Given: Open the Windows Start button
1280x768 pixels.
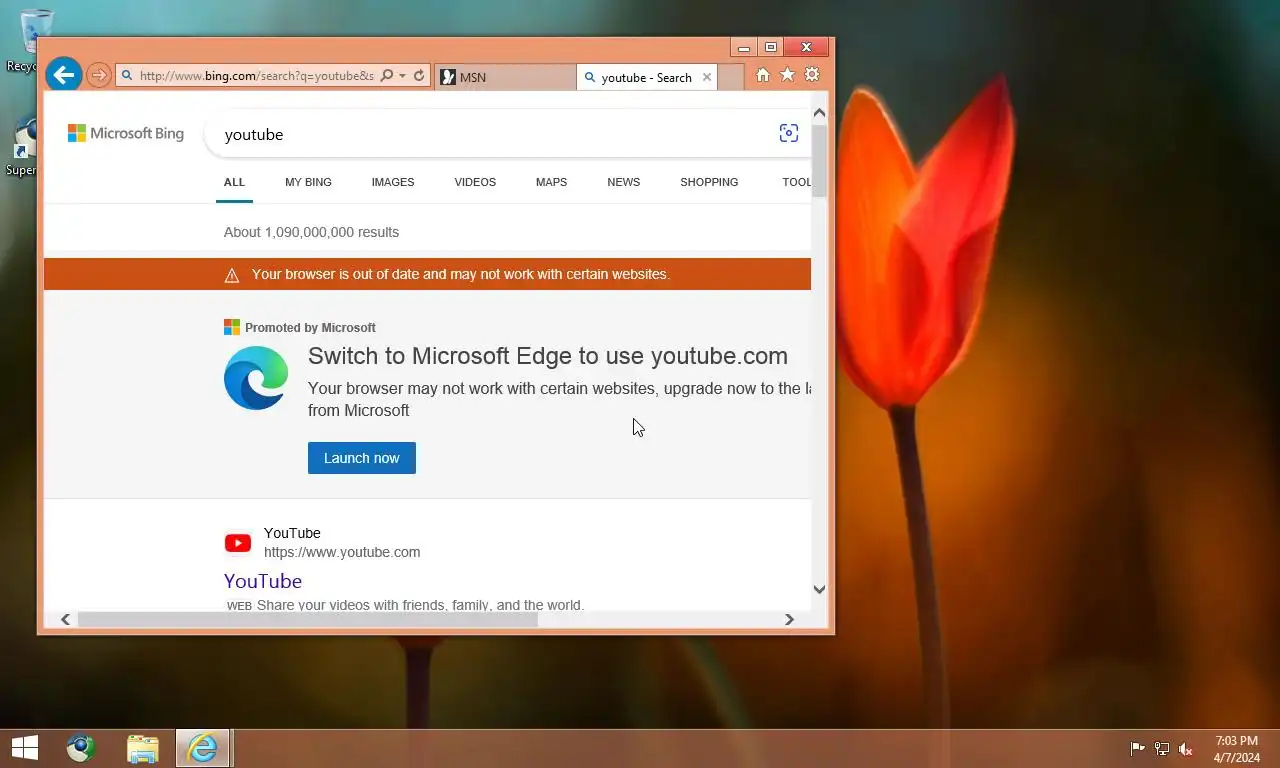Looking at the screenshot, I should tap(25, 748).
